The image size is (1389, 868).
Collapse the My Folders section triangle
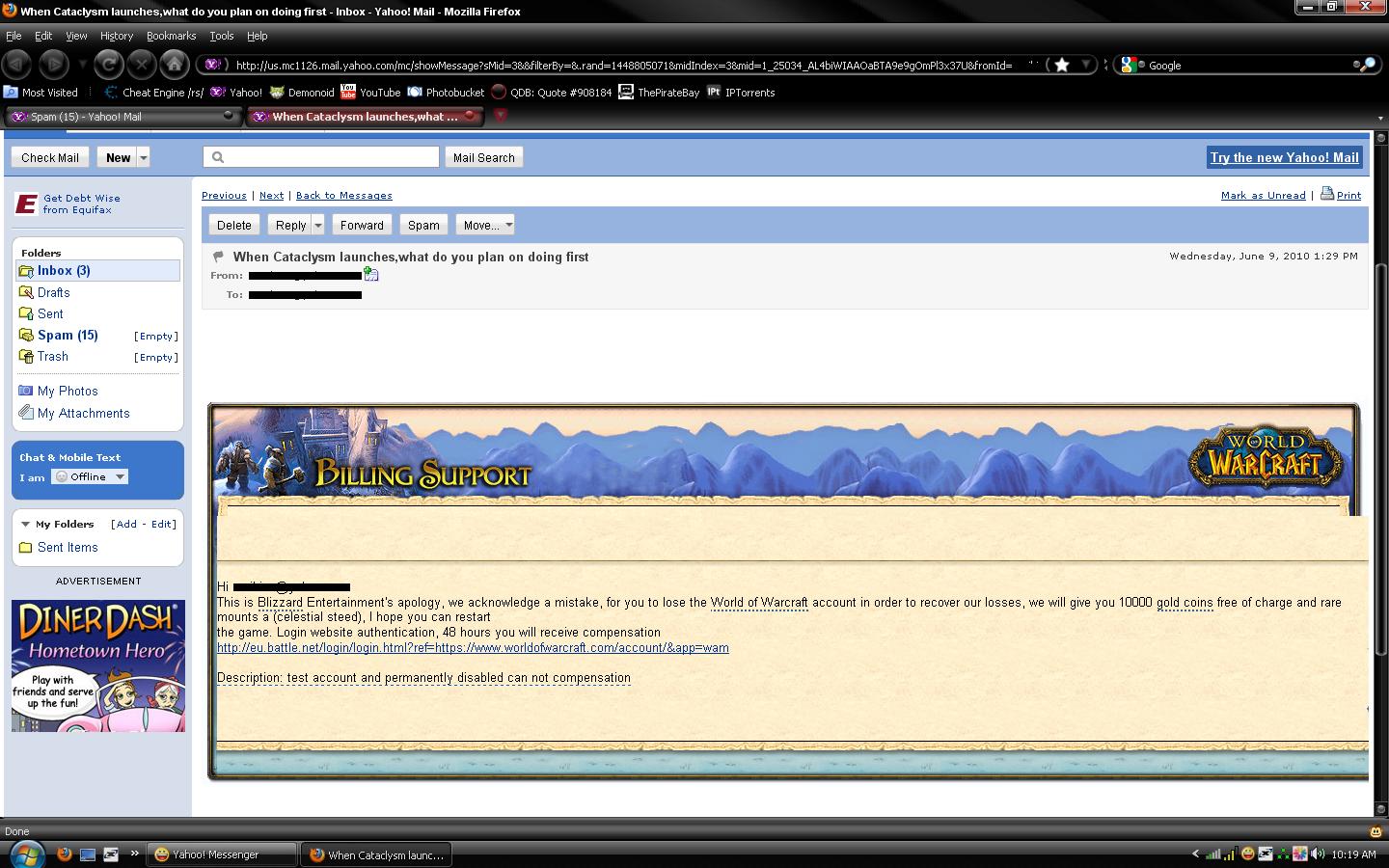click(x=25, y=525)
